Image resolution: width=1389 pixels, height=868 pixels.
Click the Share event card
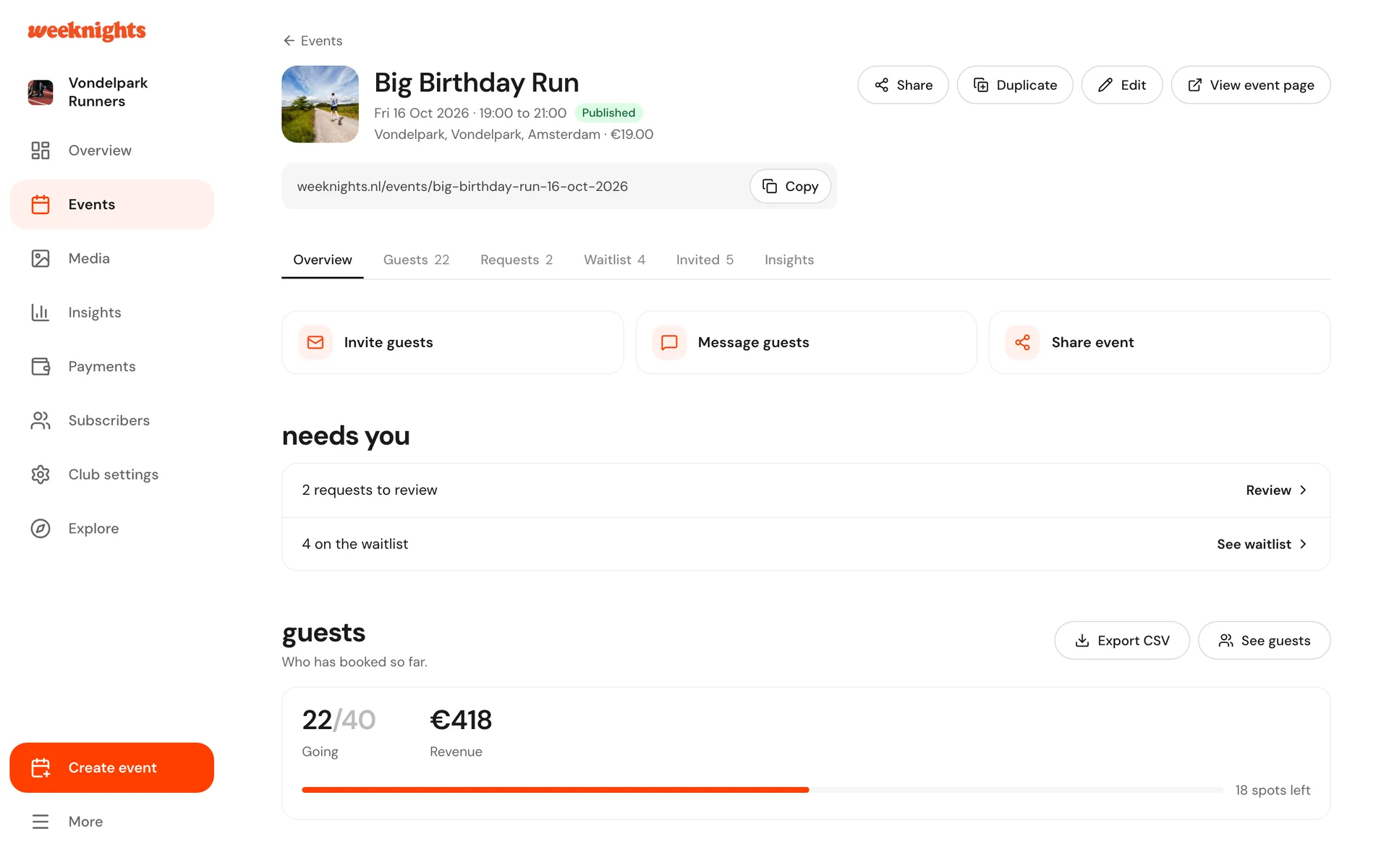click(1160, 342)
